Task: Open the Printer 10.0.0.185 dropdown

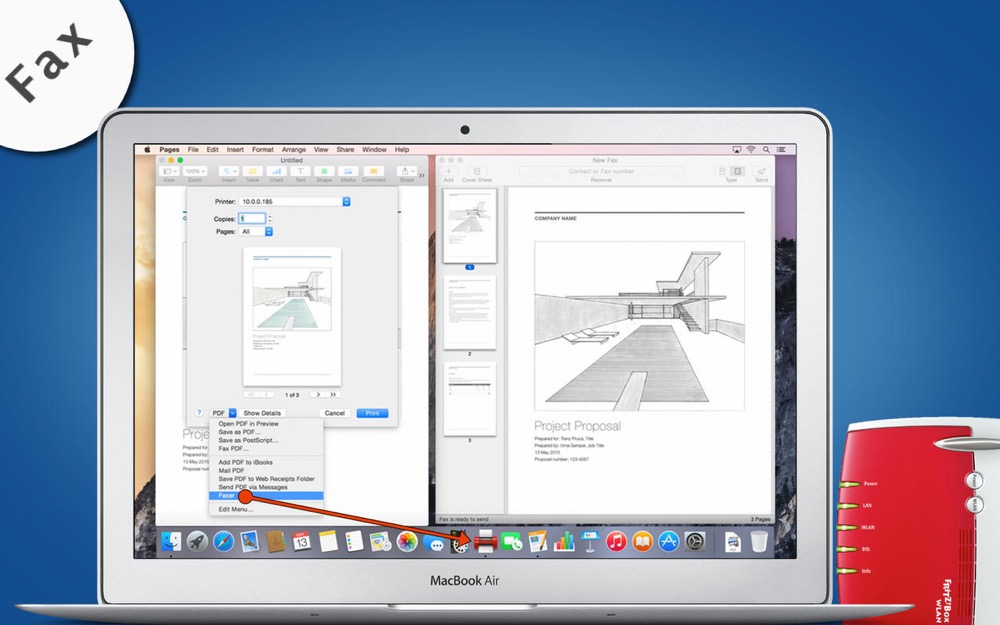Action: 295,202
